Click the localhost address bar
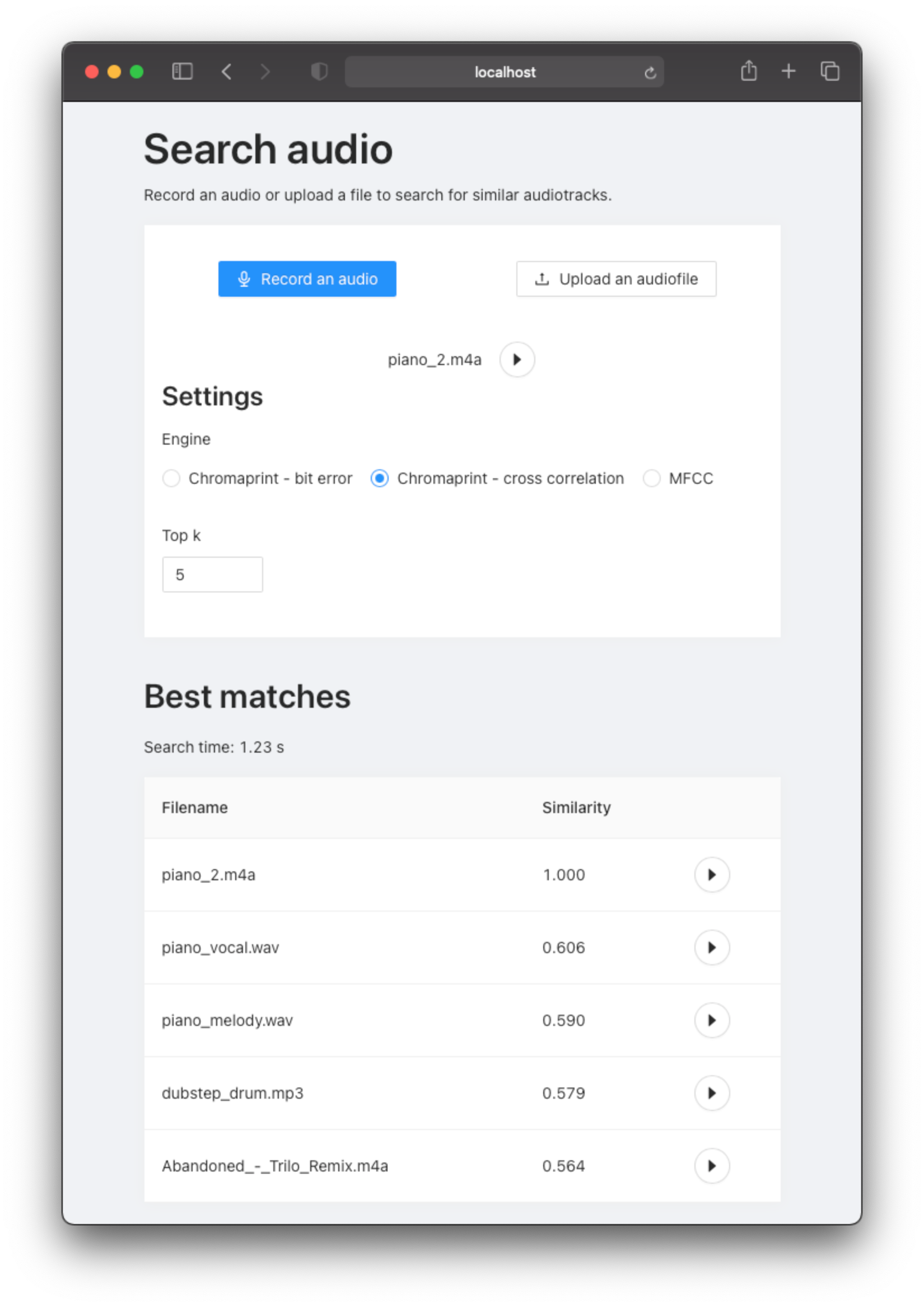This screenshot has height=1307, width=924. pyautogui.click(x=504, y=72)
